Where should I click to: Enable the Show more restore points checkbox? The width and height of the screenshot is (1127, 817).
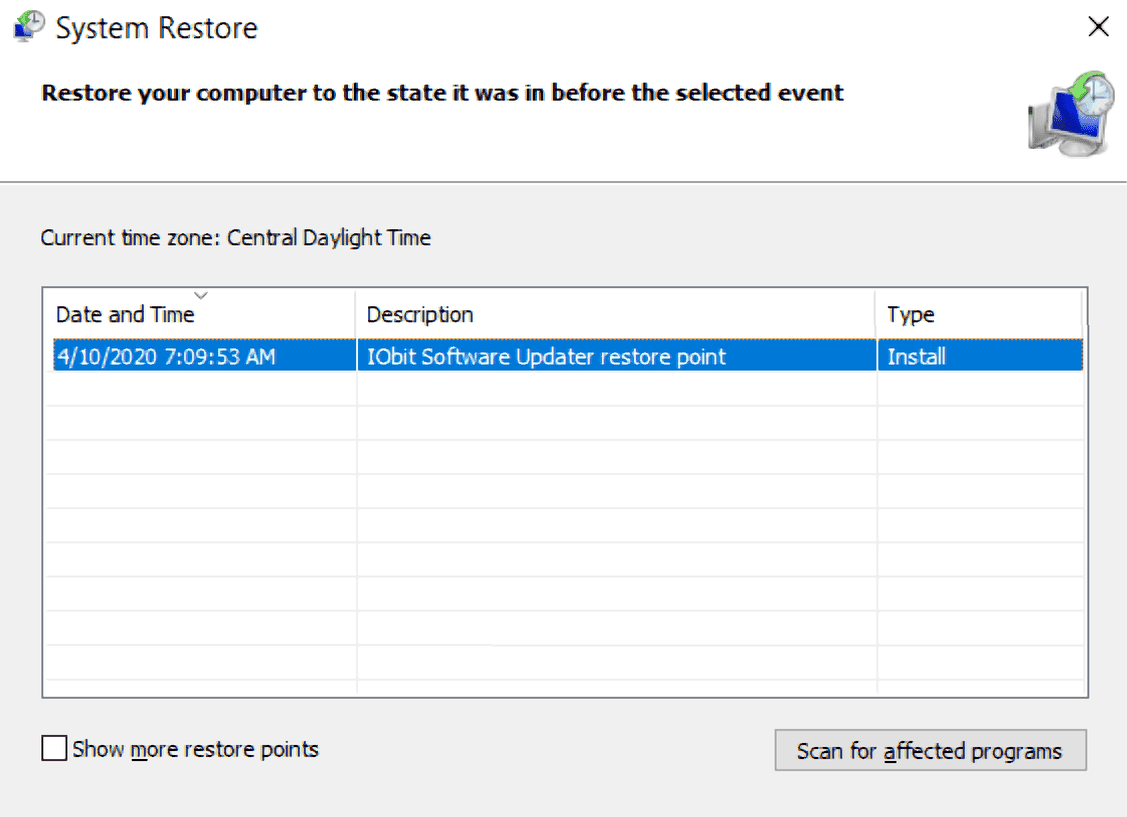pos(55,749)
